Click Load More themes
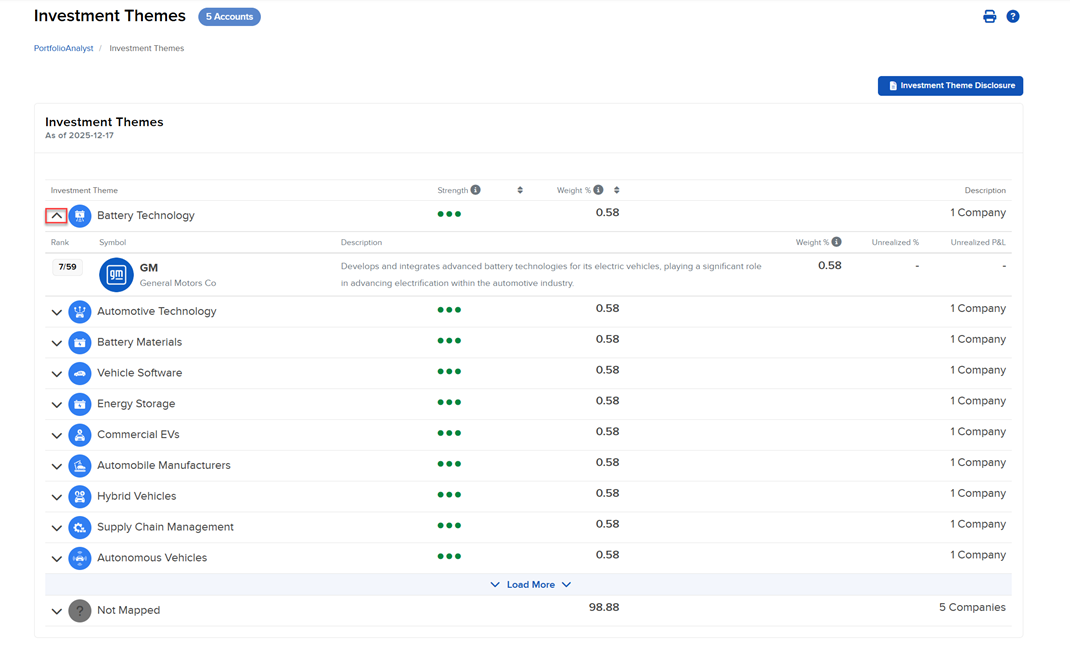 coord(530,585)
